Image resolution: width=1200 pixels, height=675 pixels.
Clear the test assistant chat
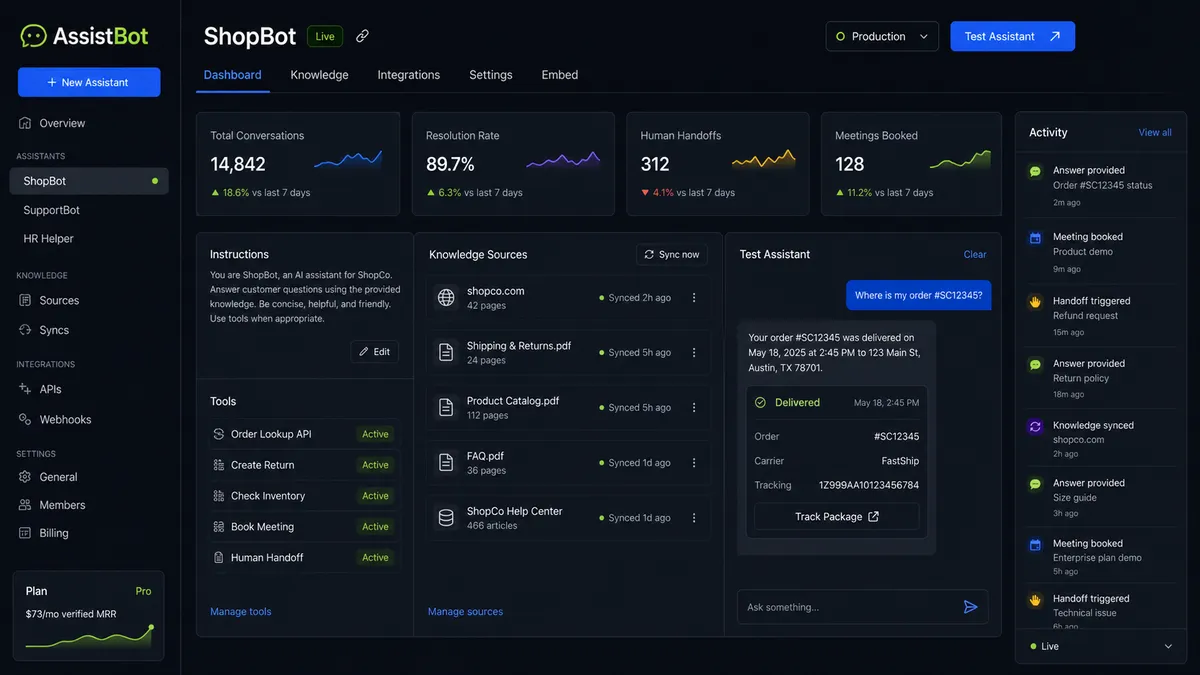(x=975, y=255)
